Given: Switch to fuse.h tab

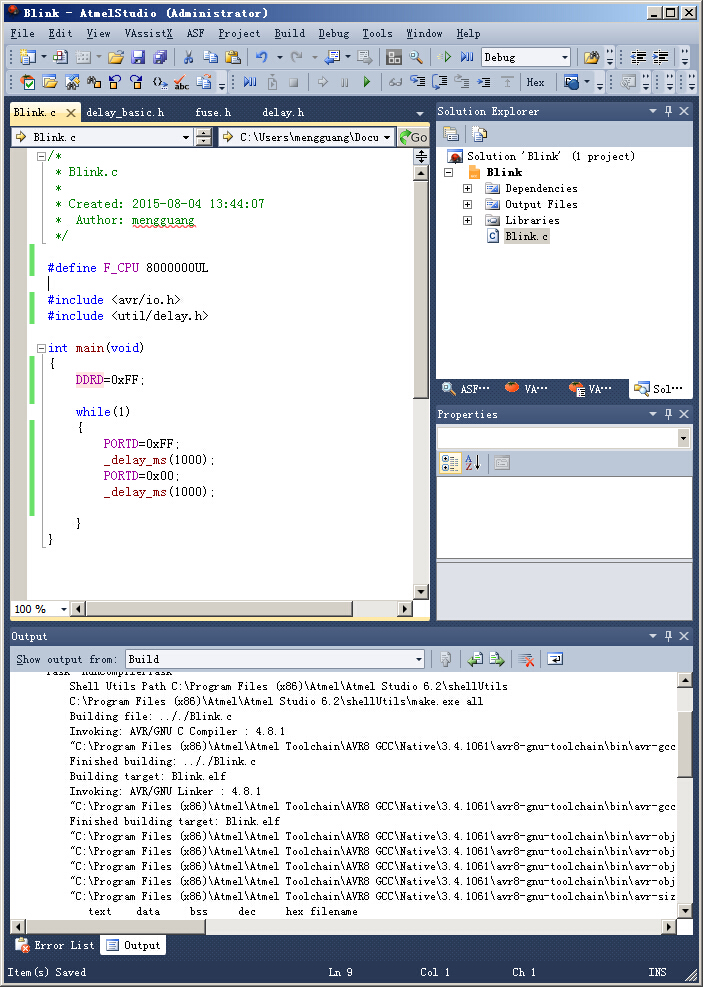Looking at the screenshot, I should point(213,112).
